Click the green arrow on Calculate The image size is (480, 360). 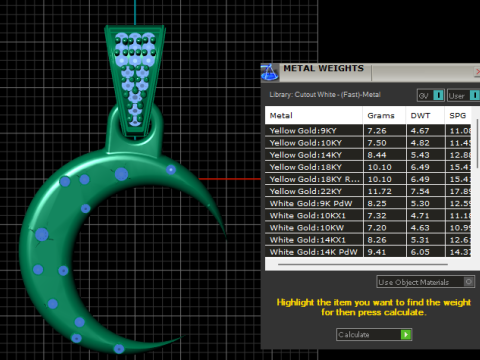pyautogui.click(x=406, y=334)
